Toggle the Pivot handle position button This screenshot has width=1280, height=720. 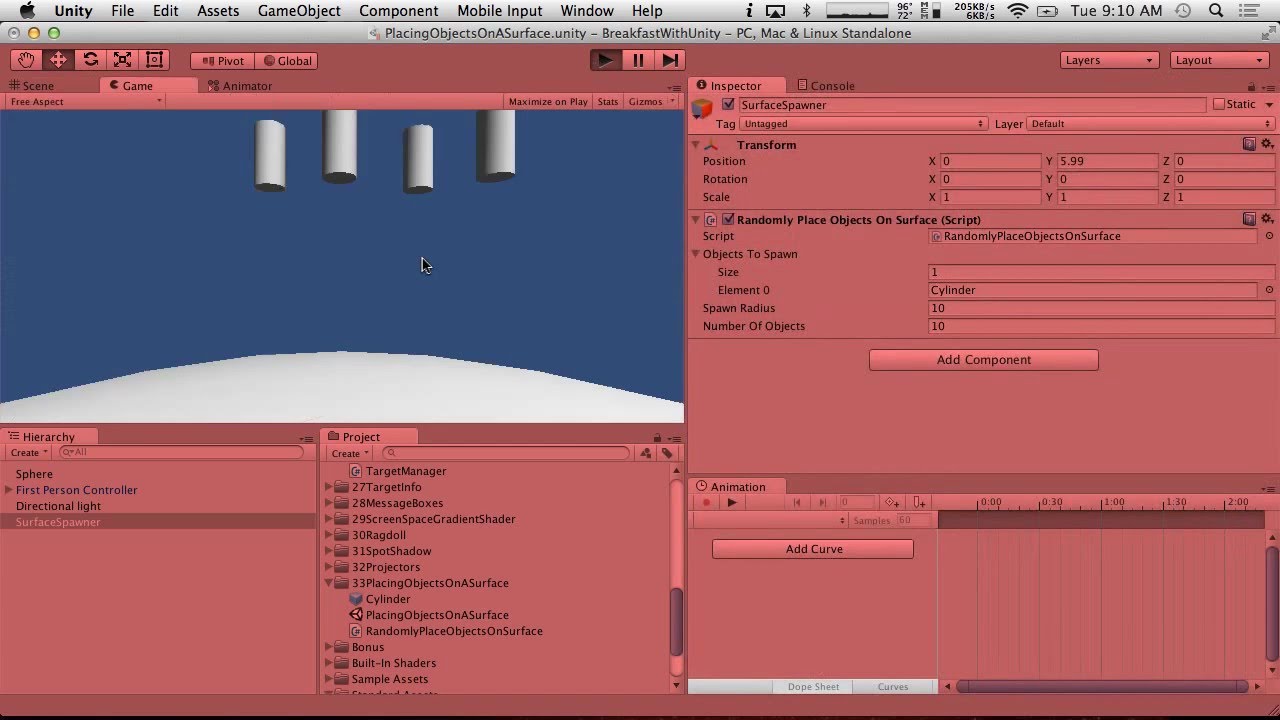[x=222, y=61]
